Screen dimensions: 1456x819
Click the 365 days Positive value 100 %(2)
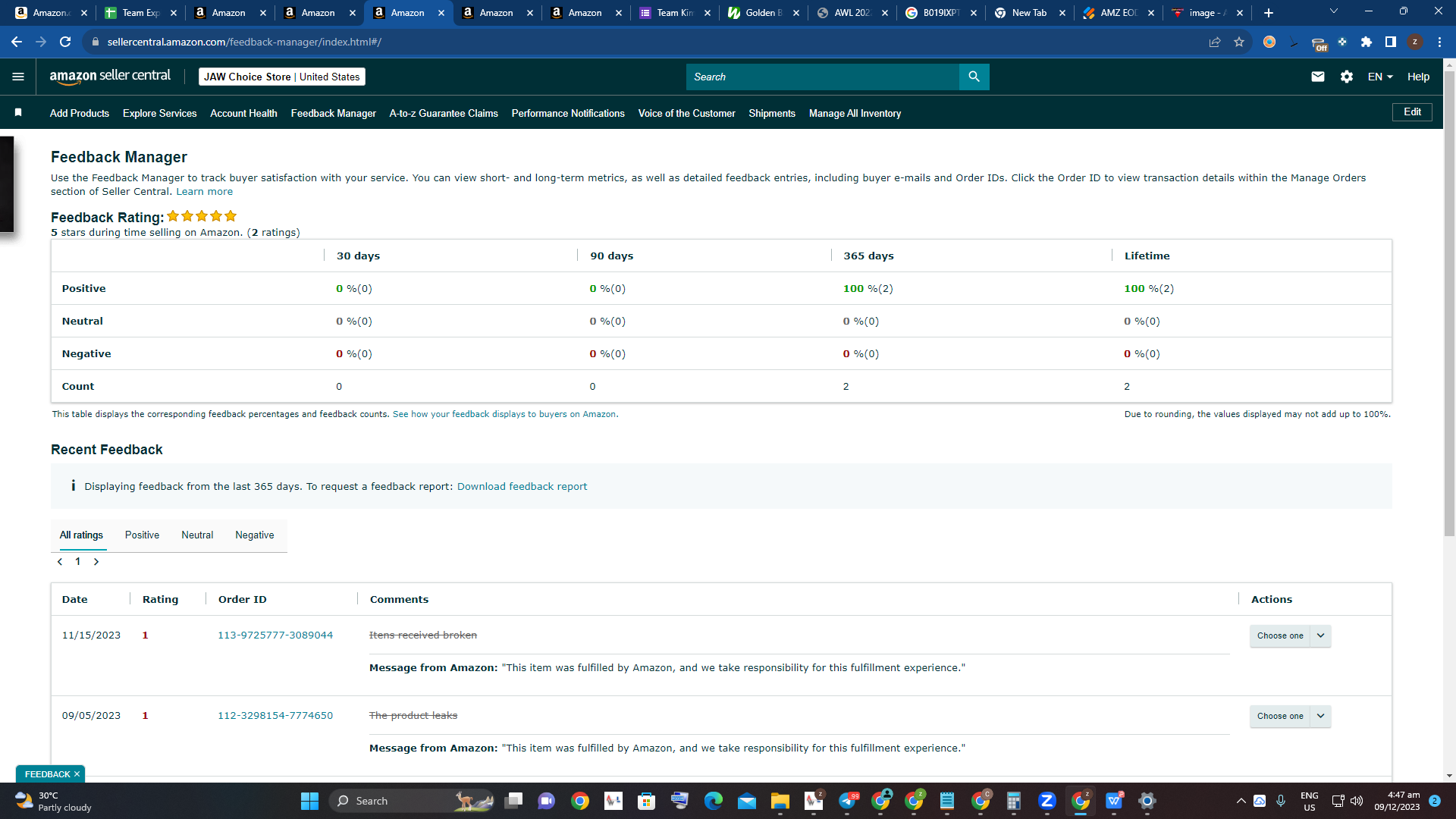[x=868, y=289]
